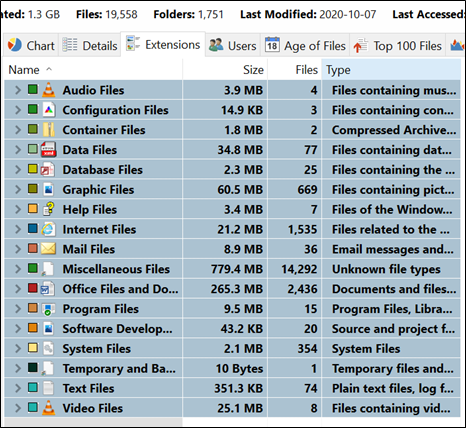Click the VLC cone icon beside Video Files
Image resolution: width=466 pixels, height=428 pixels.
(49, 408)
